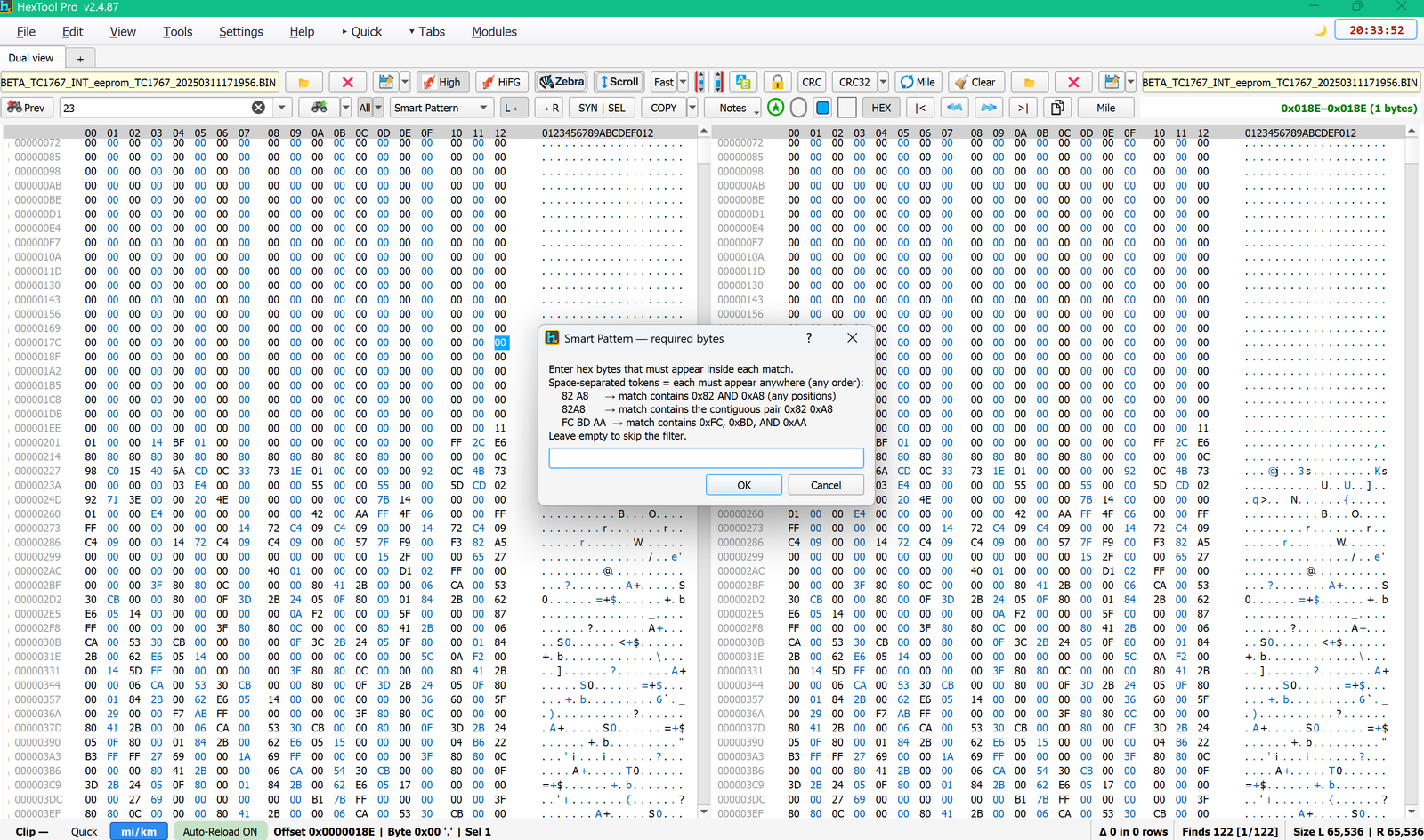Viewport: 1424px width, 840px height.
Task: Go to the previous match with Prev
Action: click(27, 108)
